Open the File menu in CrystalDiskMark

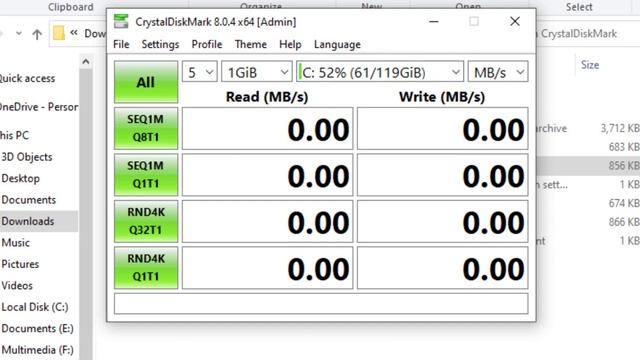121,44
